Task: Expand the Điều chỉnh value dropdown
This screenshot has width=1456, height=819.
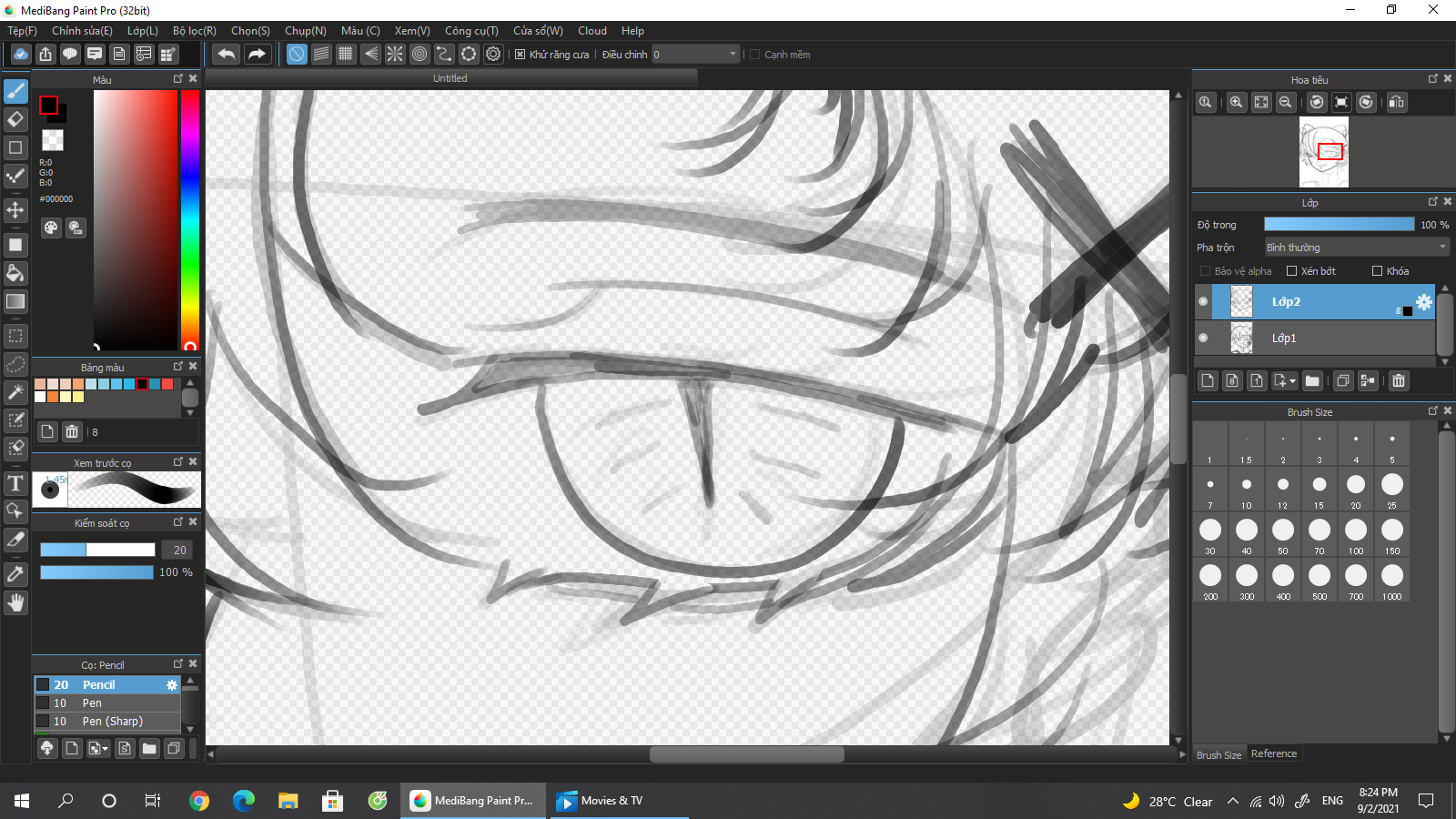Action: pyautogui.click(x=733, y=55)
